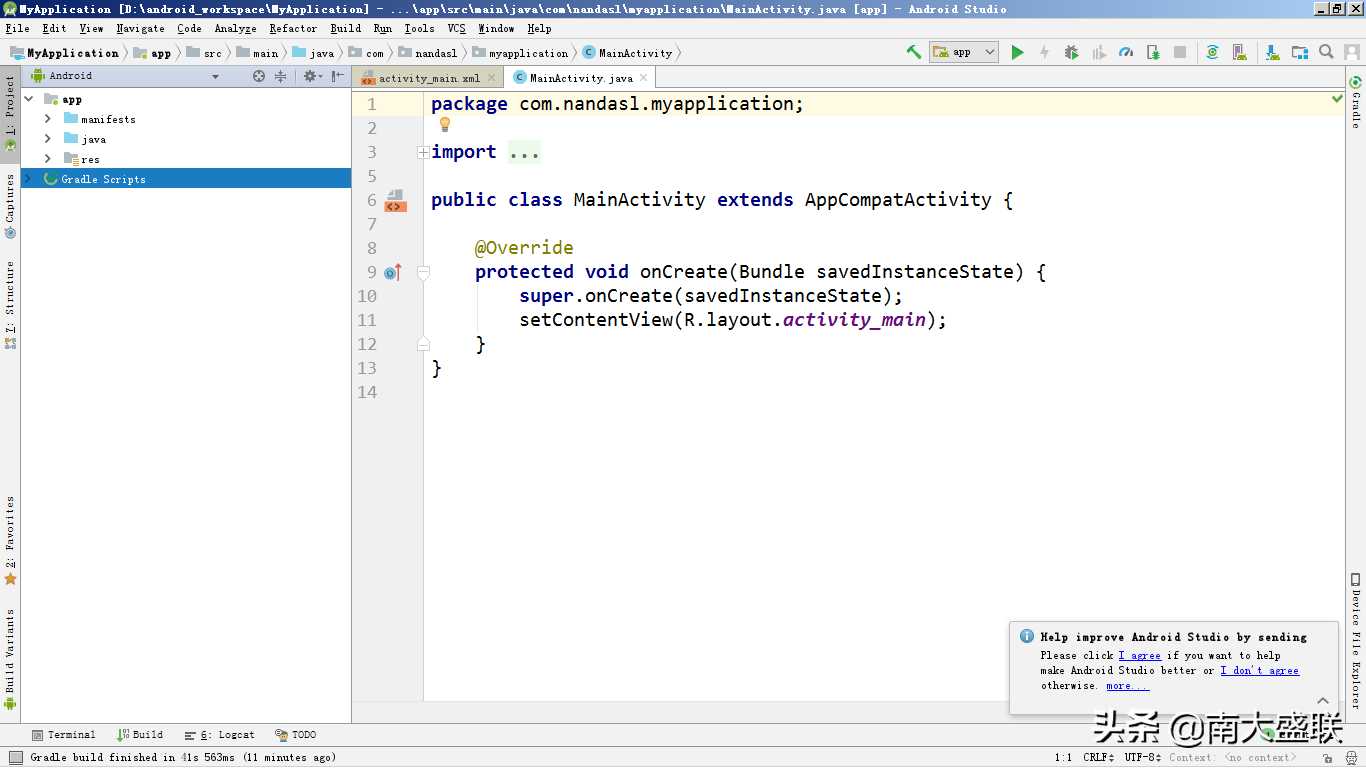Click the Make Project hammer icon
The height and width of the screenshot is (768, 1366).
coord(914,52)
